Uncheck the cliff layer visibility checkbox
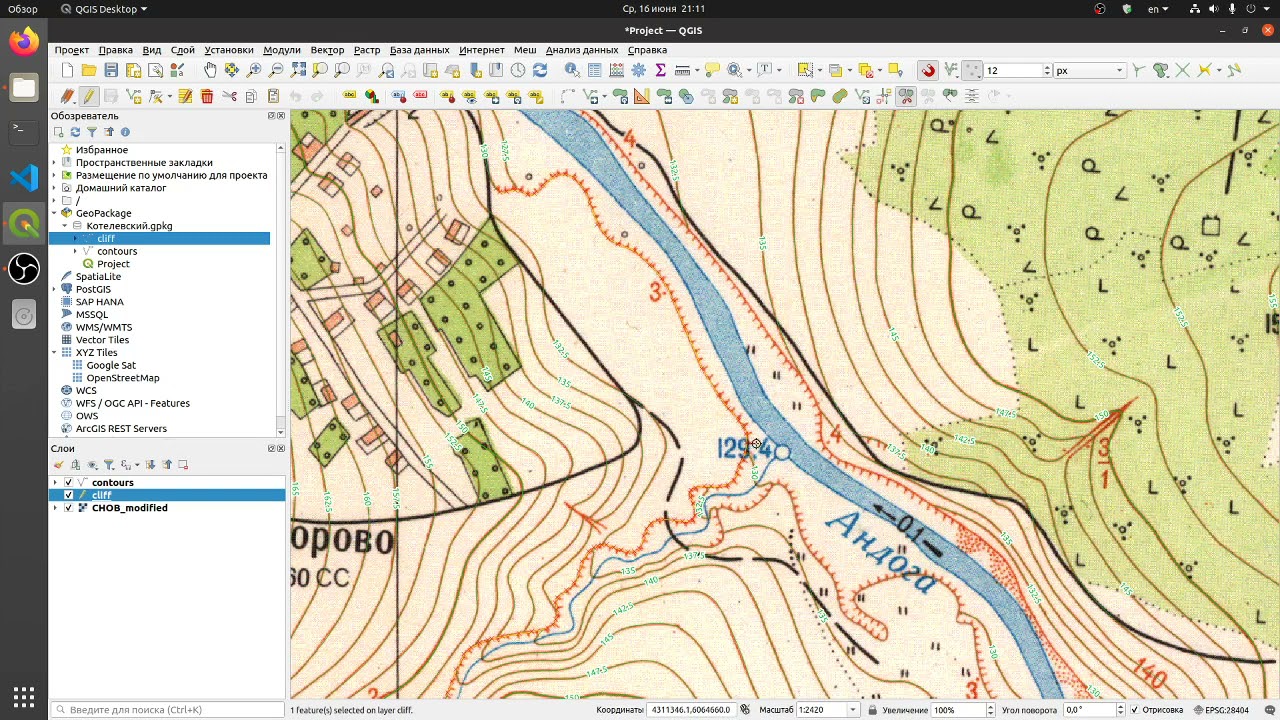 (x=68, y=495)
